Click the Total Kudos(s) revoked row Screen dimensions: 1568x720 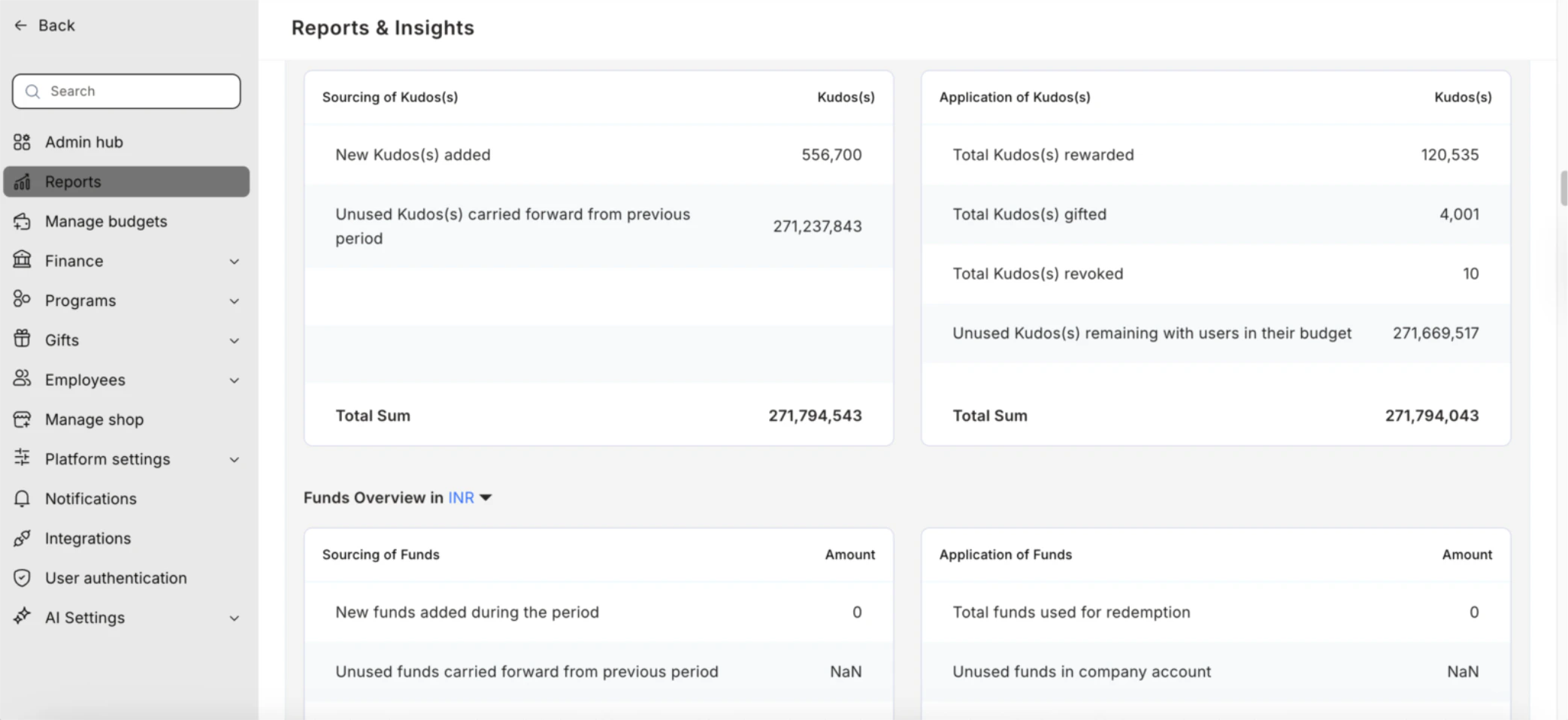click(1215, 274)
